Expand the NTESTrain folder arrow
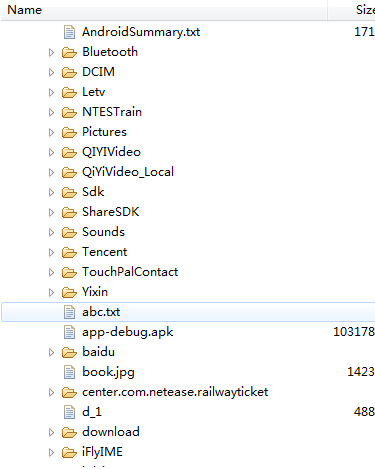Image resolution: width=375 pixels, height=469 pixels. [51, 112]
